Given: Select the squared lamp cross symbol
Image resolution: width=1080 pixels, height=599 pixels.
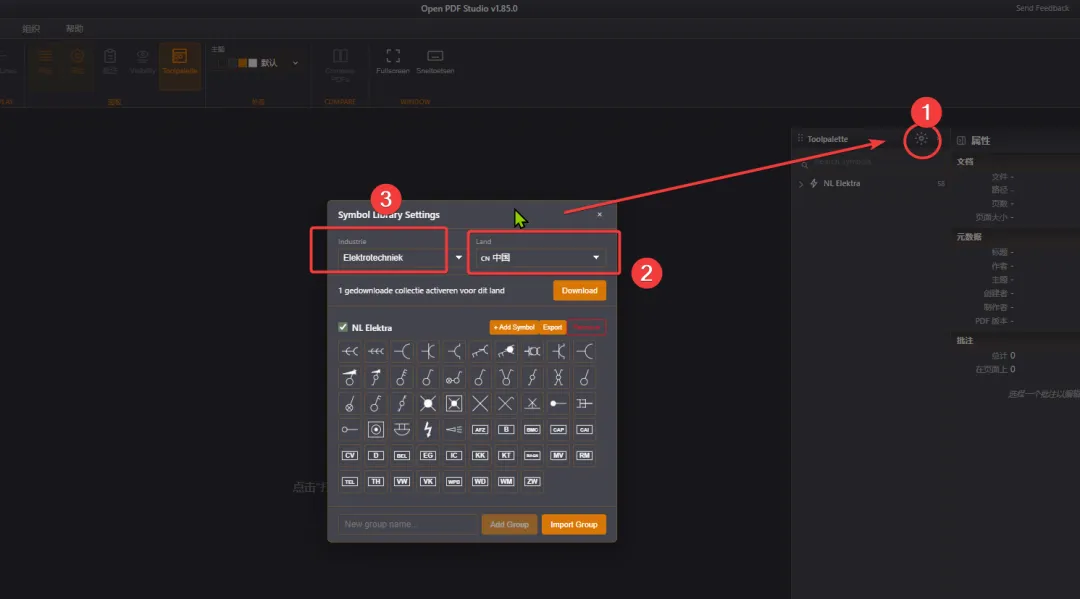Looking at the screenshot, I should (454, 403).
